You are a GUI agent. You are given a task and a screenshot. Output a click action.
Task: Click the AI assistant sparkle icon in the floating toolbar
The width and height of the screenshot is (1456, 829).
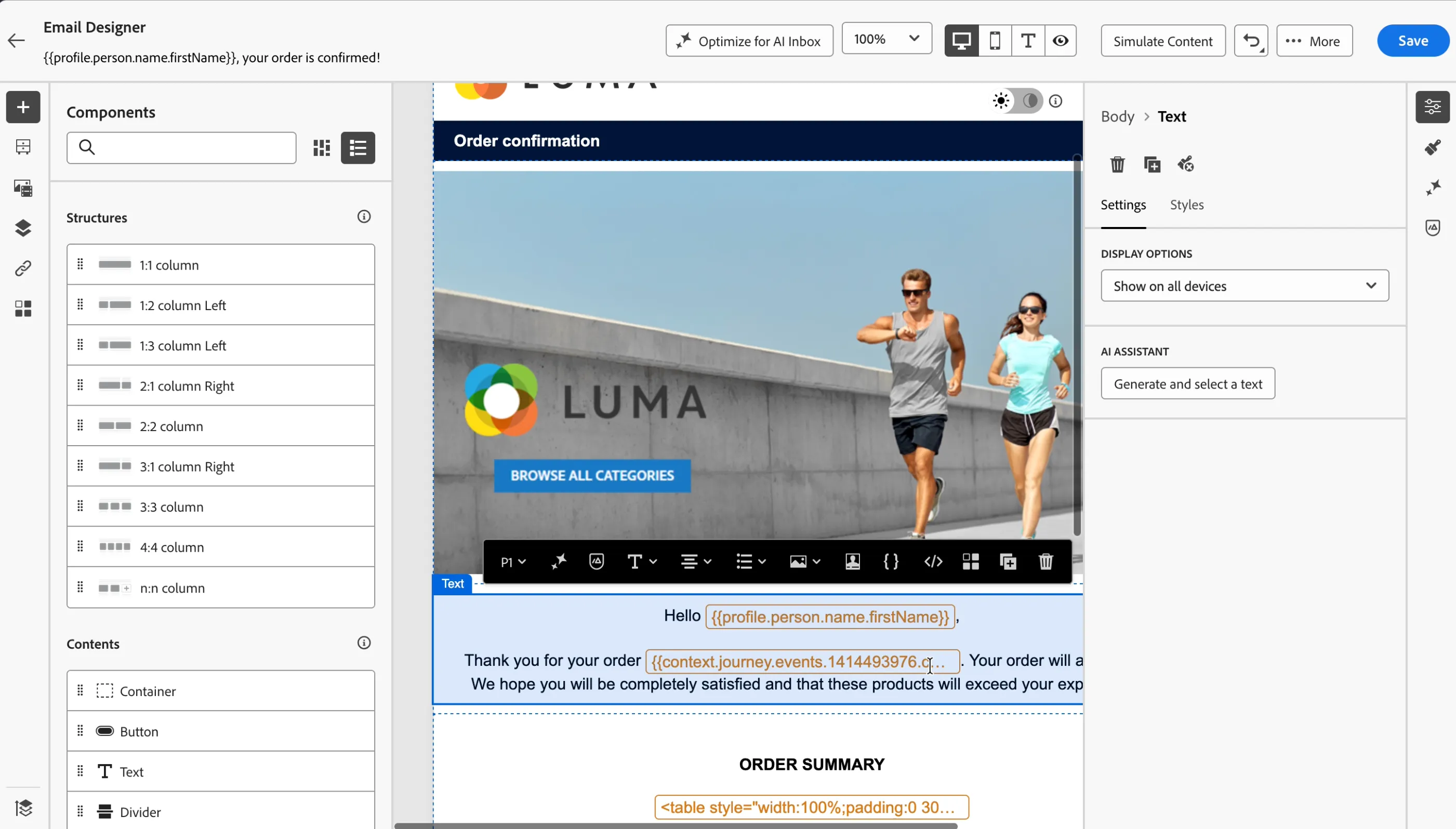tap(559, 562)
